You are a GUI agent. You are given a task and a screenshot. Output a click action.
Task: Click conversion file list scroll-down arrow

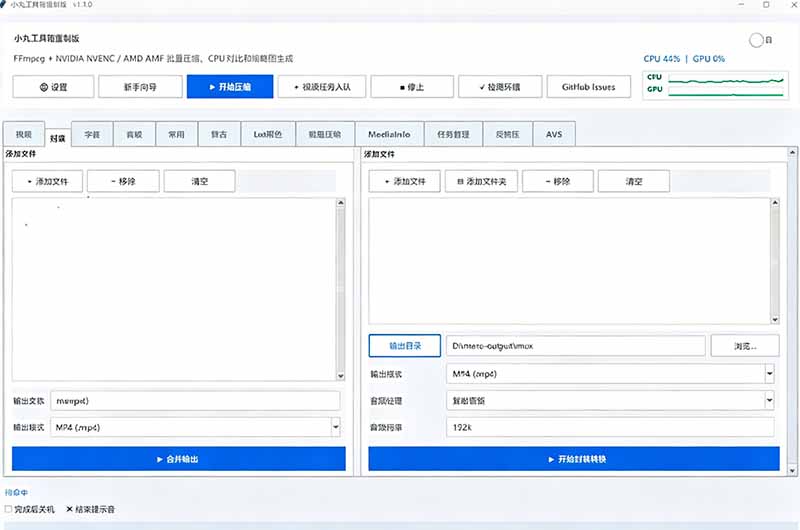tap(775, 319)
